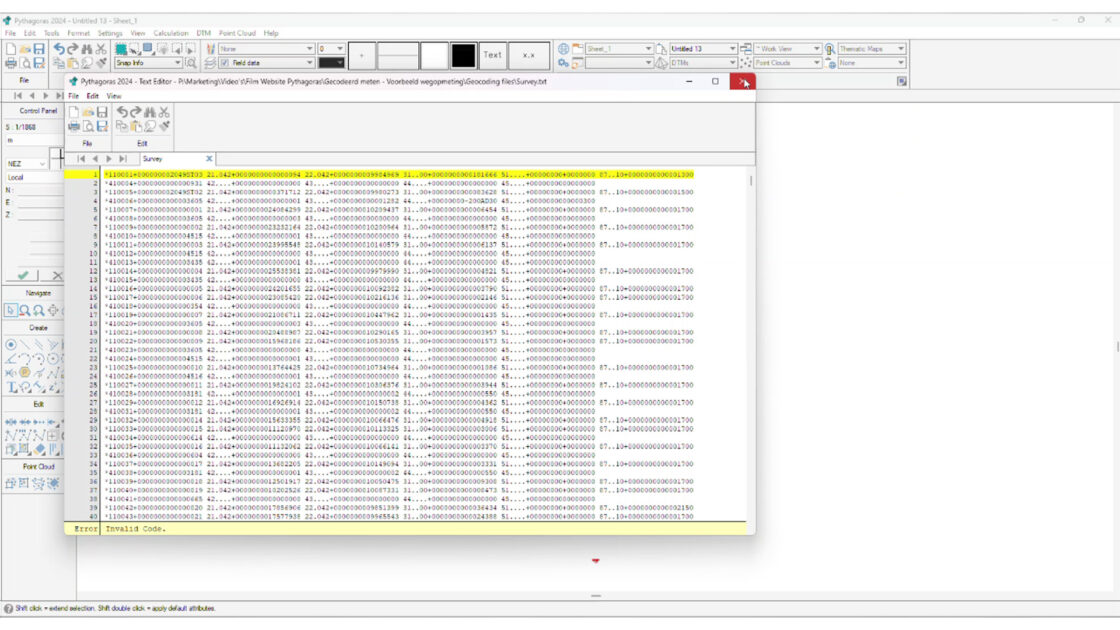Click the teal Select All icon in main toolbar
The image size is (1120, 630).
121,49
